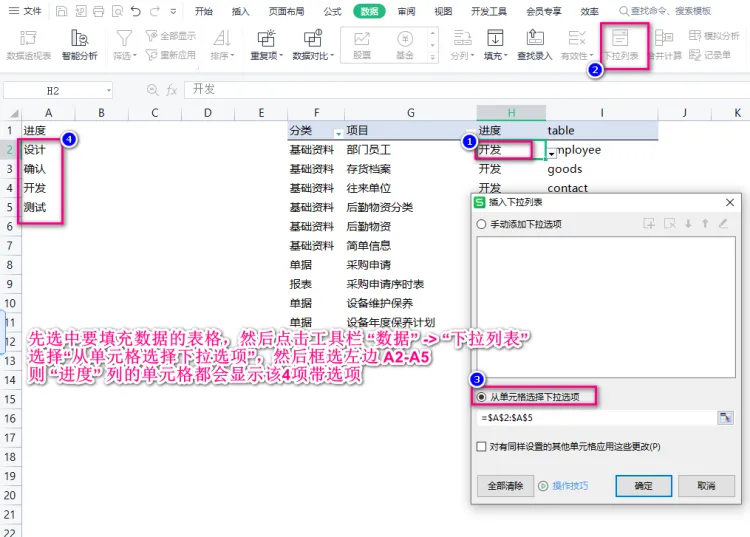Expand the quick access toolbar customize arrow
750x537 pixels.
click(173, 11)
